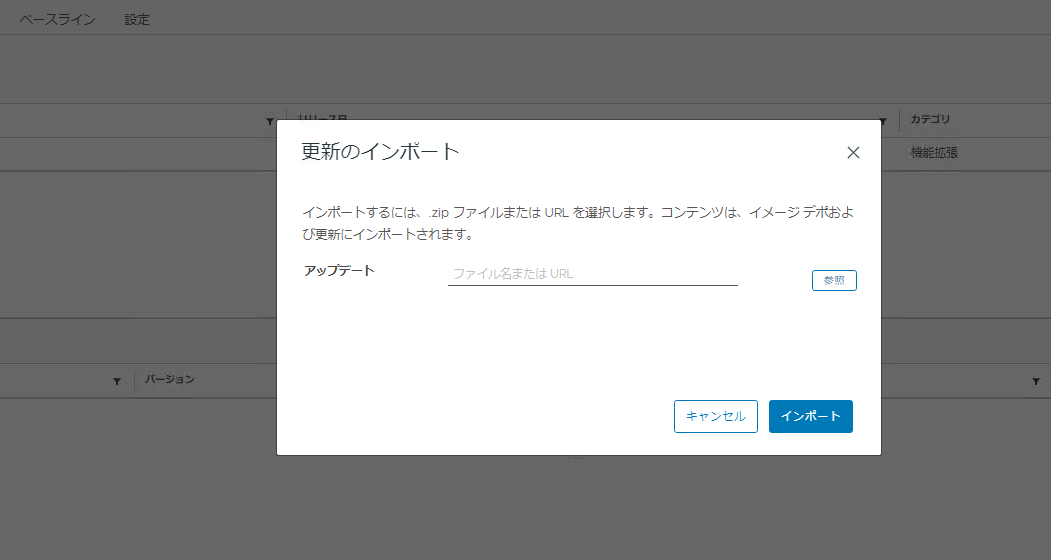This screenshot has width=1051, height=560.
Task: Confirm with the インポート button
Action: 810,416
